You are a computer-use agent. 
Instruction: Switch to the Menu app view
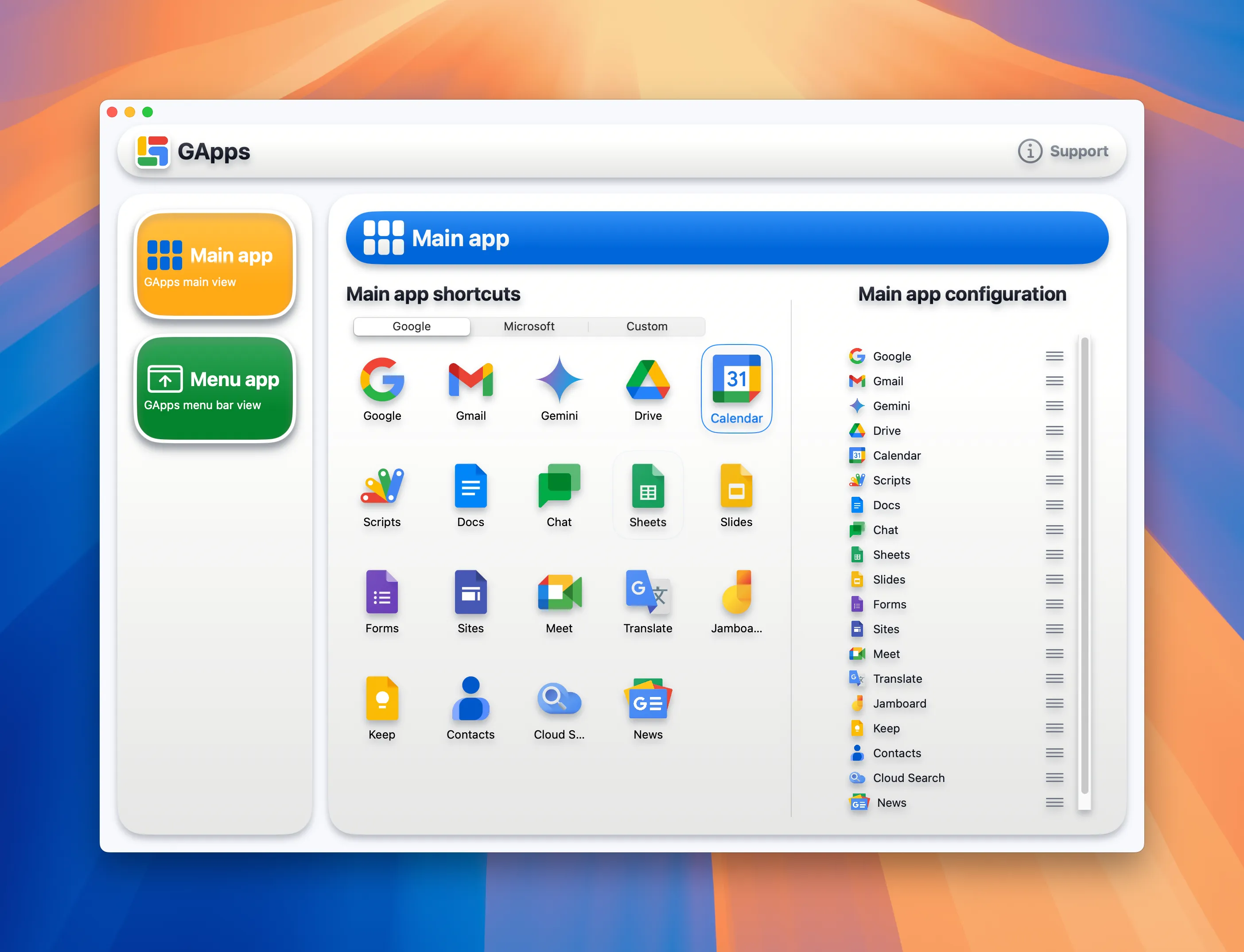pos(214,389)
